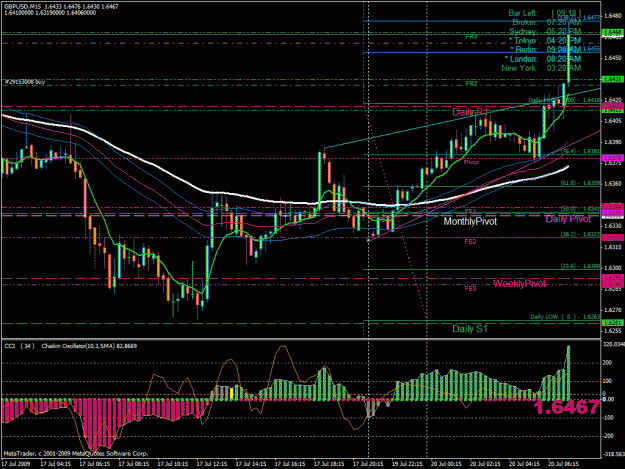Click Fibonacci label '(61.8) - 1.6355'
The width and height of the screenshot is (625, 469).
pos(581,183)
